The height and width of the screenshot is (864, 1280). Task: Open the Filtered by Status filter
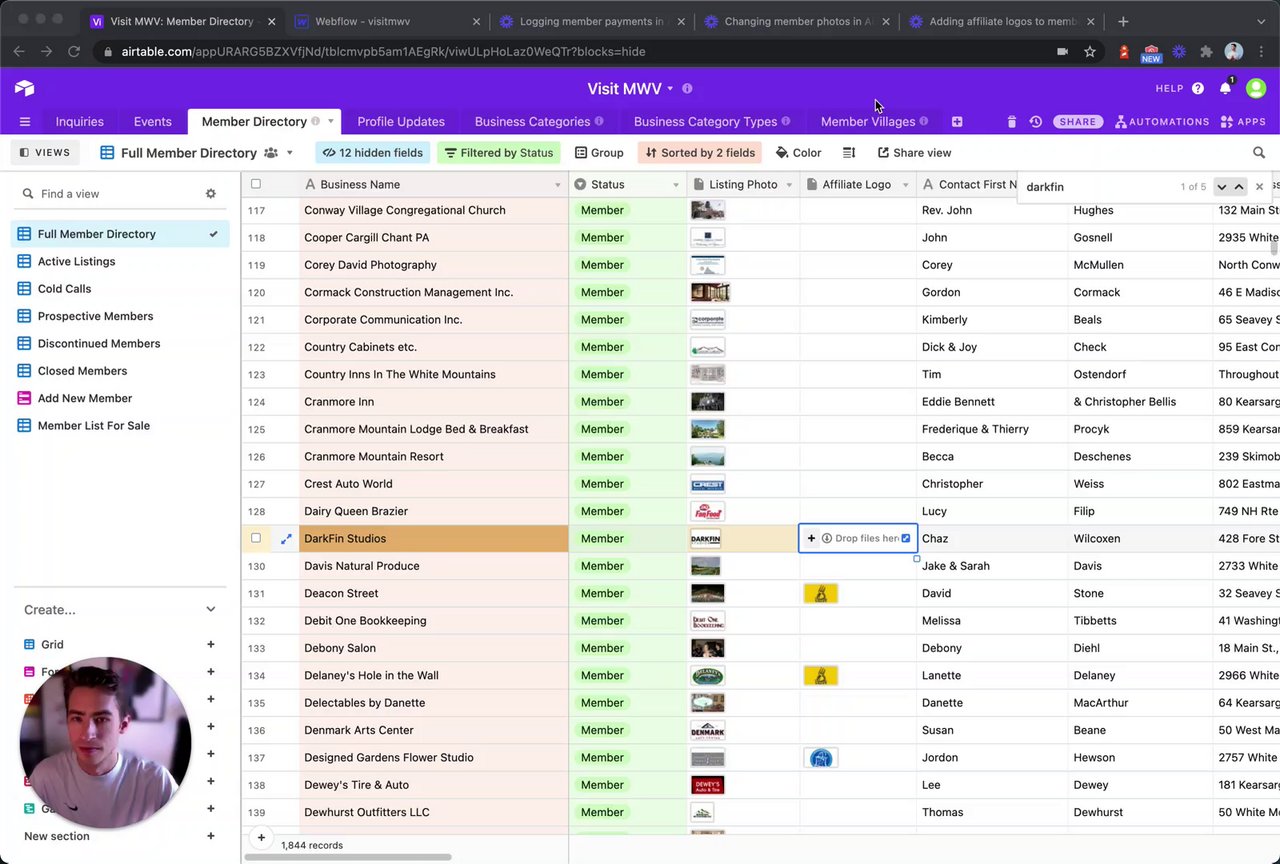pos(498,153)
